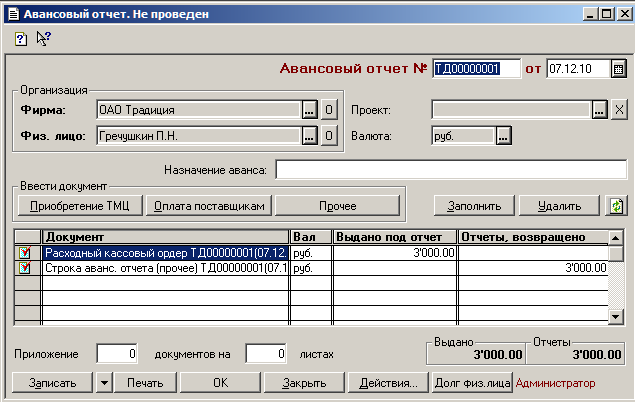The height and width of the screenshot is (402, 635).
Task: Click the help question mark icon
Action: coord(21,38)
